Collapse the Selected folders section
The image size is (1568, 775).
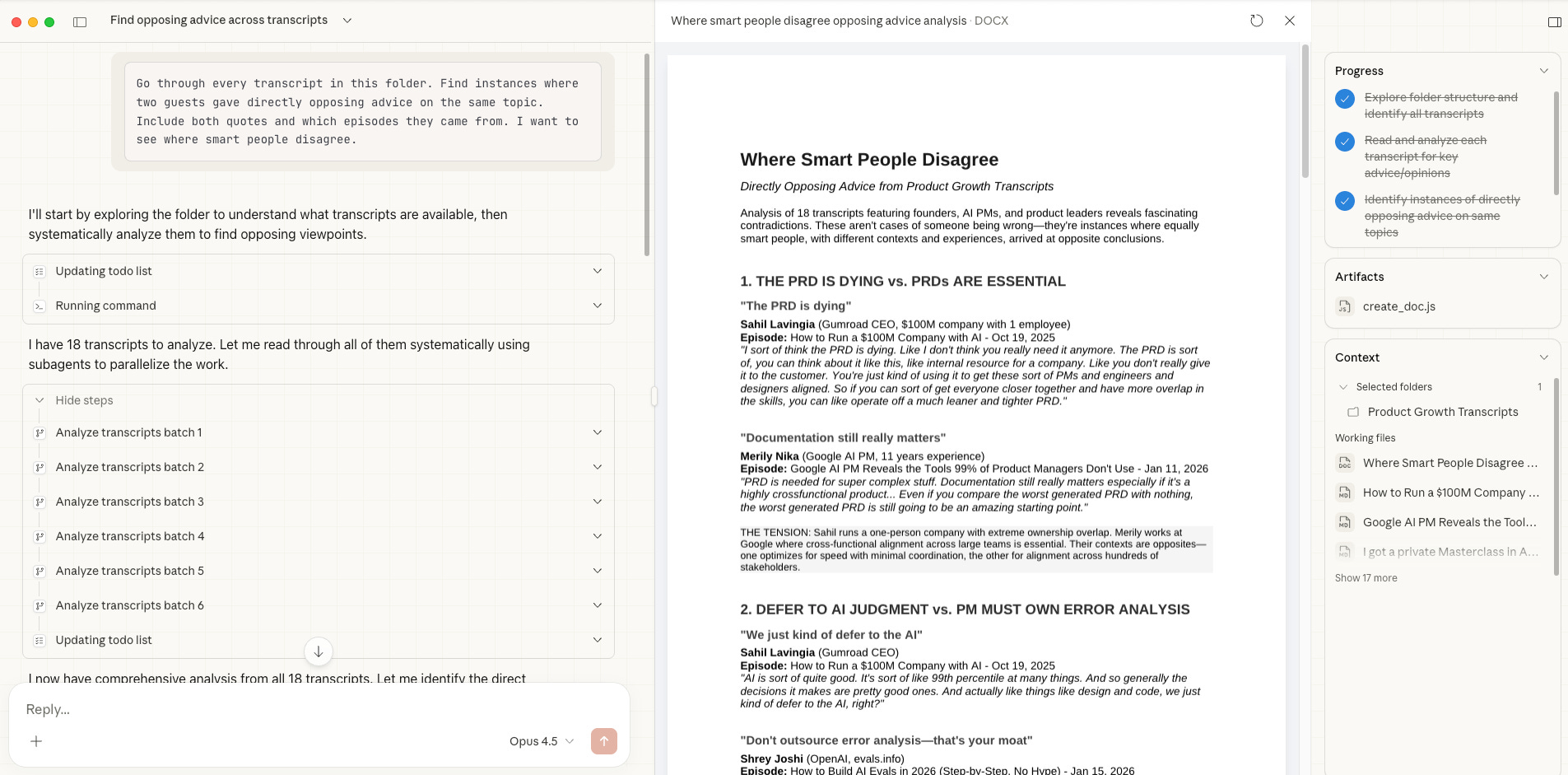(x=1343, y=387)
